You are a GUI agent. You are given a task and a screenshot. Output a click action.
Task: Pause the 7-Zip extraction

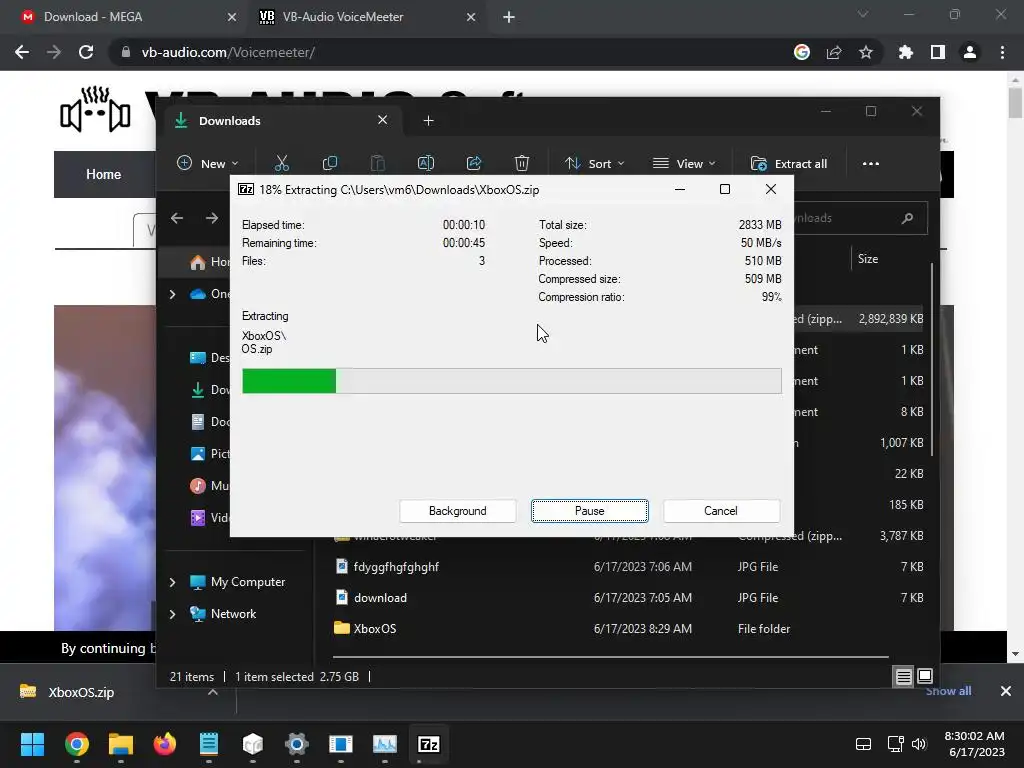tap(590, 511)
